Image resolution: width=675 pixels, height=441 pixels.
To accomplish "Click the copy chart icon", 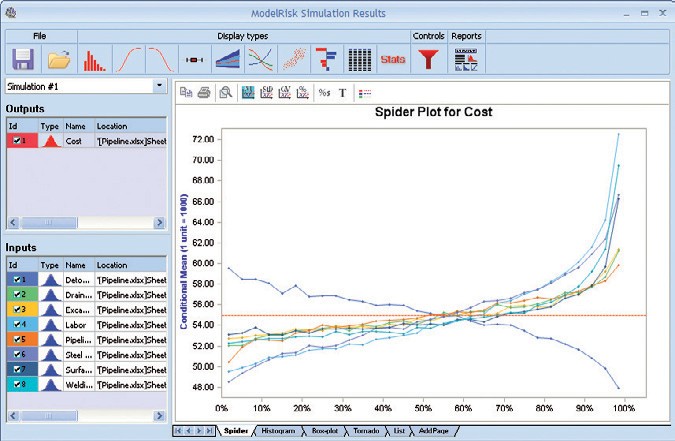I will [186, 92].
